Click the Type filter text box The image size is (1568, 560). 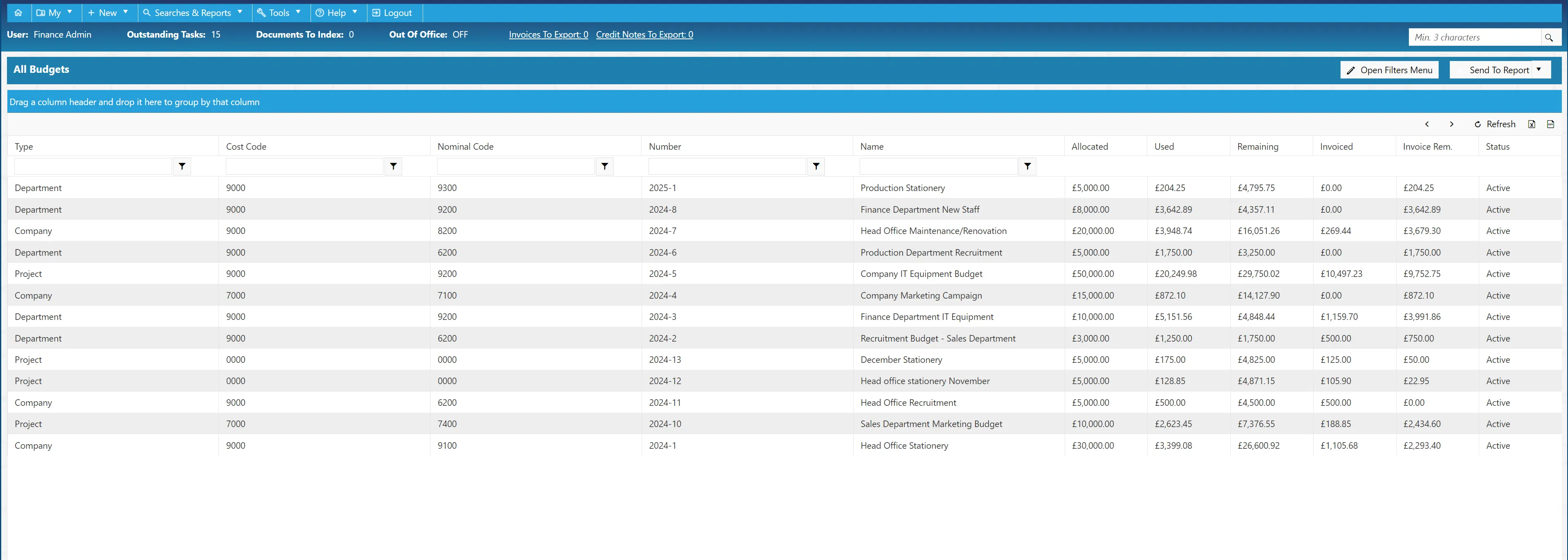[x=93, y=166]
